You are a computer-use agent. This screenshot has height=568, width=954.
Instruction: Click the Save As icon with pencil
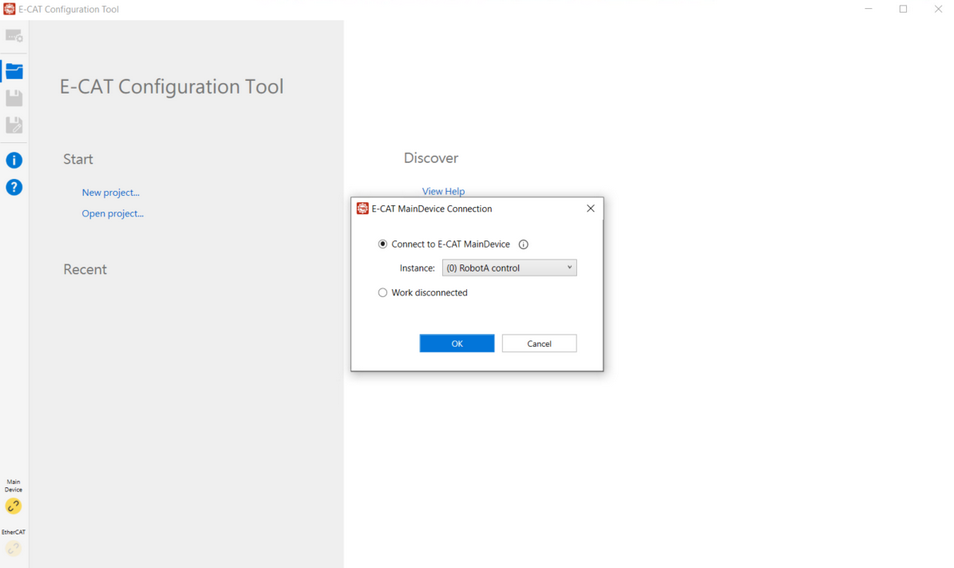coord(14,125)
